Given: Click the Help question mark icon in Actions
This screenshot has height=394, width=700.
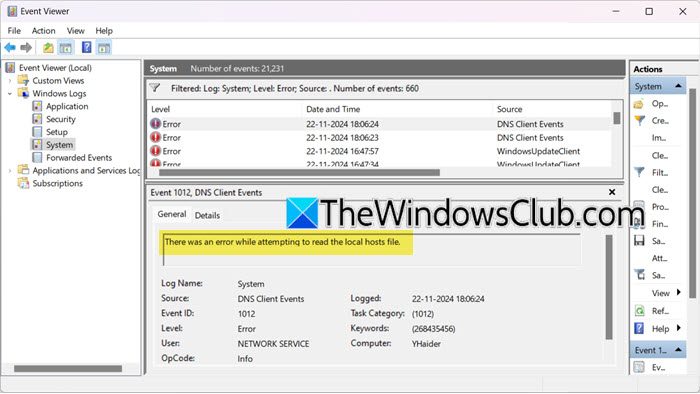Looking at the screenshot, I should [639, 329].
